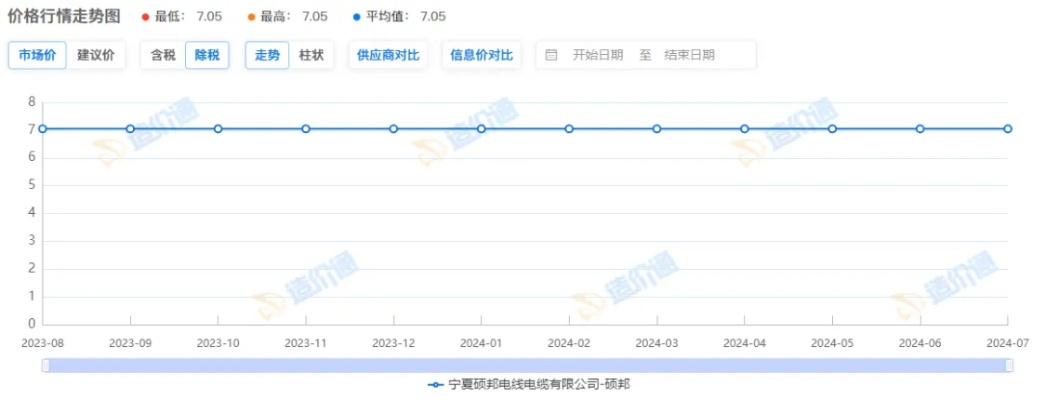This screenshot has width=1046, height=400.
Task: Toggle the 宁夏硕邦电线电缆有限公司 legend series
Action: click(529, 385)
